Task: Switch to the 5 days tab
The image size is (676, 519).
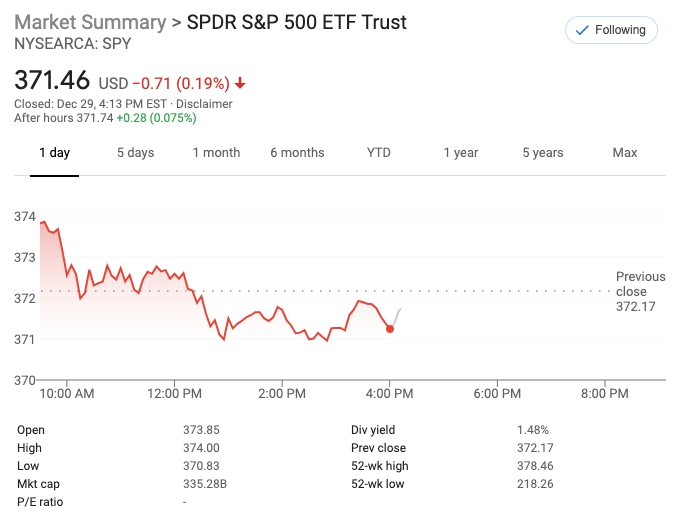Action: [135, 153]
